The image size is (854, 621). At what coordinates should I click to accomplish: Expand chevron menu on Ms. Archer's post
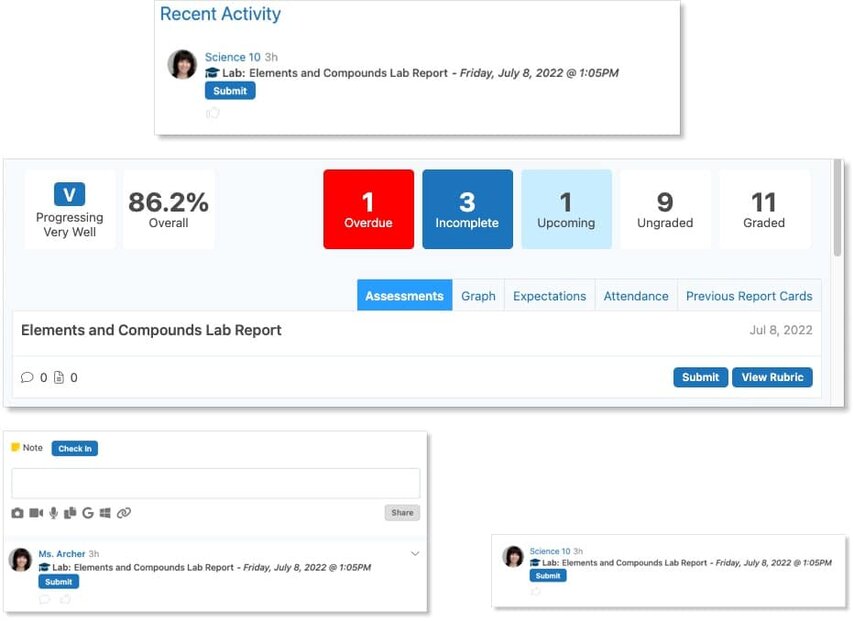click(415, 554)
